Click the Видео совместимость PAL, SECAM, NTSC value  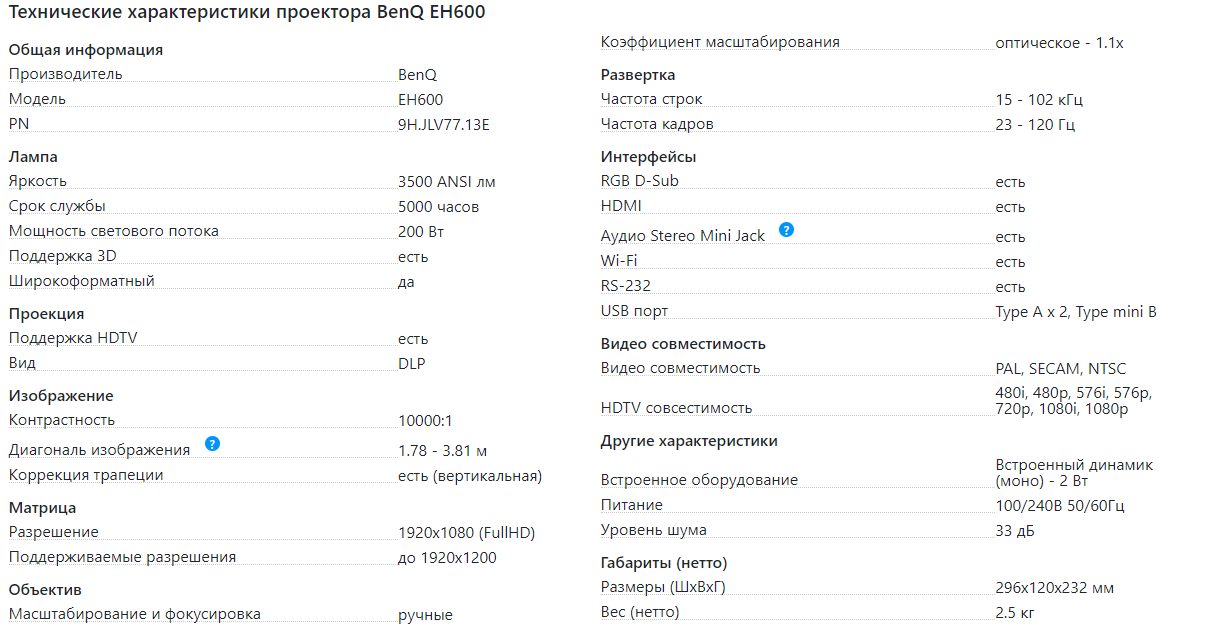click(x=1061, y=369)
